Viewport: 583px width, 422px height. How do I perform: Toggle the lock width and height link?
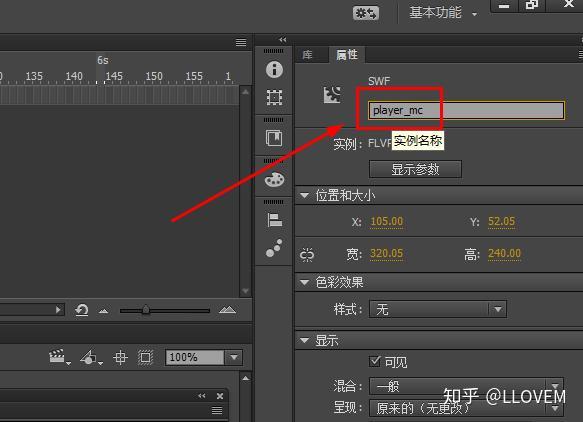307,255
